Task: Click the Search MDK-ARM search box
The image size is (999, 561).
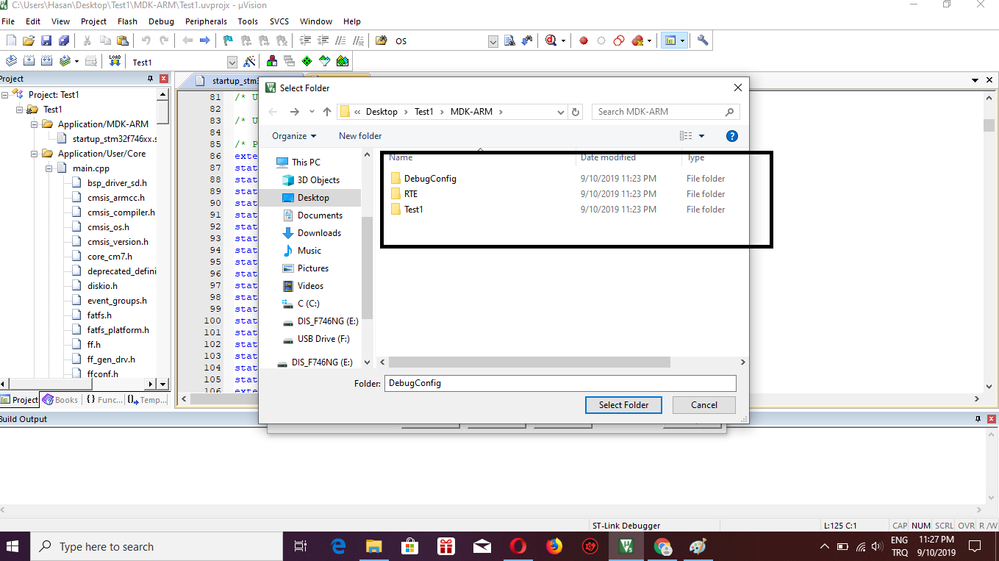Action: (664, 111)
